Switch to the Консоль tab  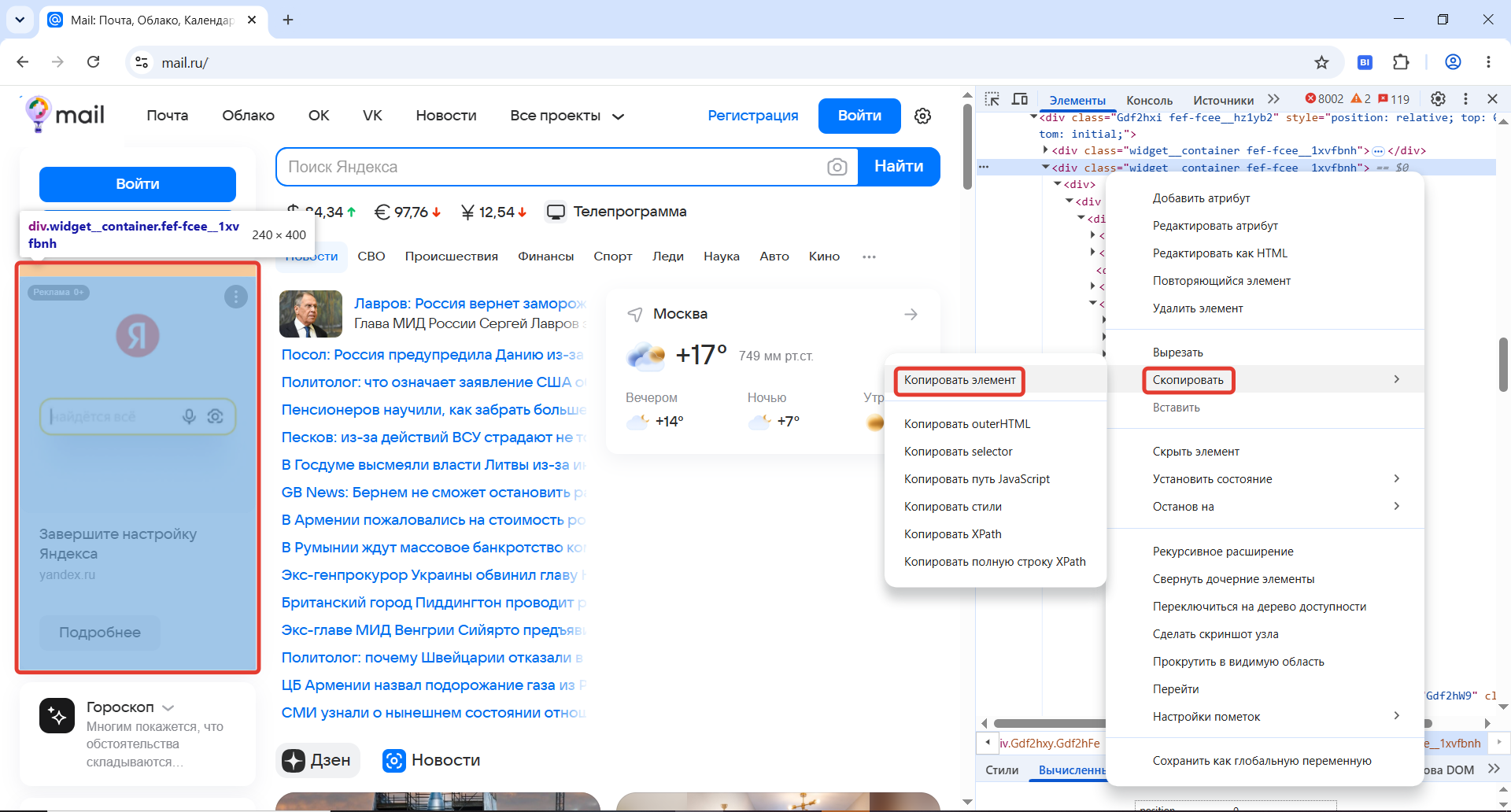1149,100
